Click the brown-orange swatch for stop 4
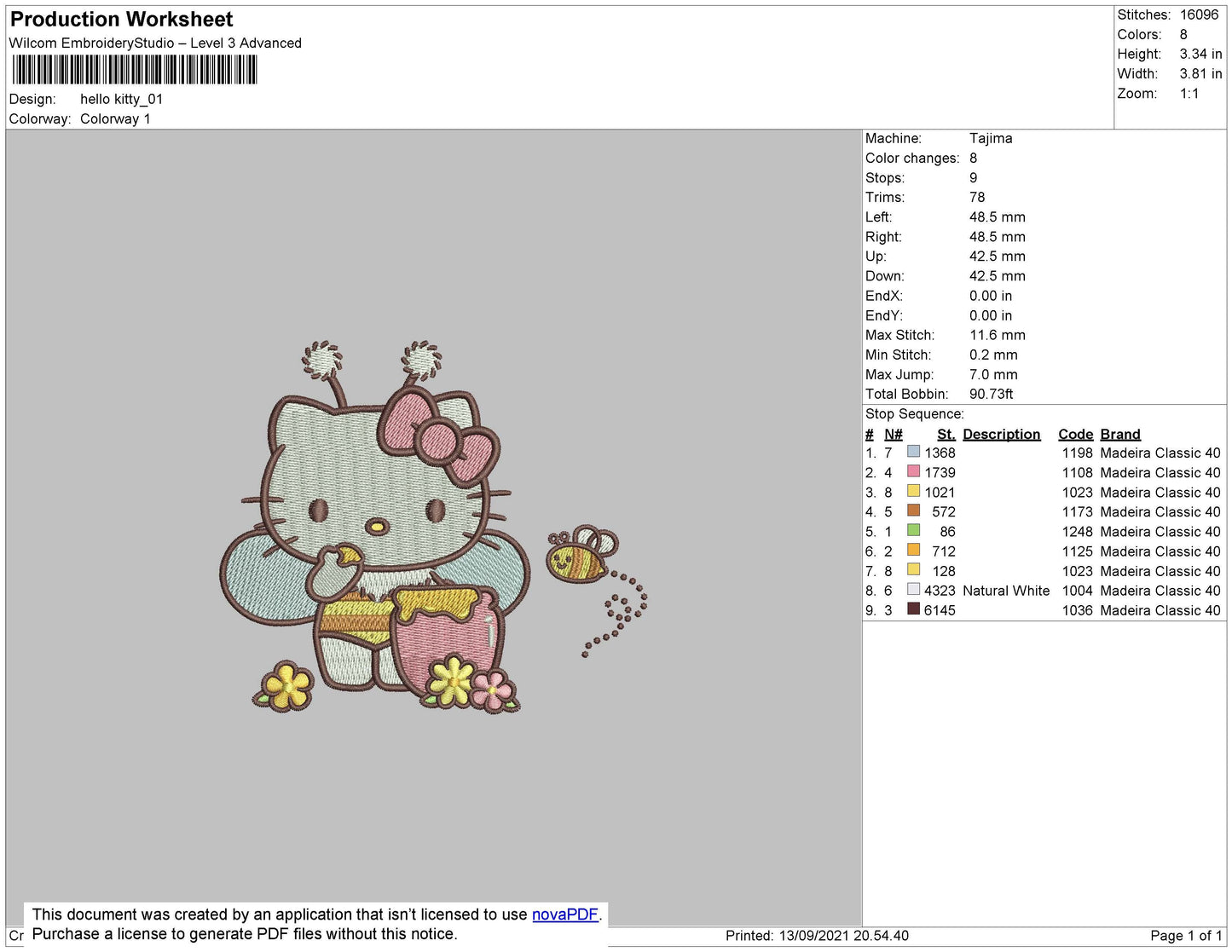 (914, 511)
